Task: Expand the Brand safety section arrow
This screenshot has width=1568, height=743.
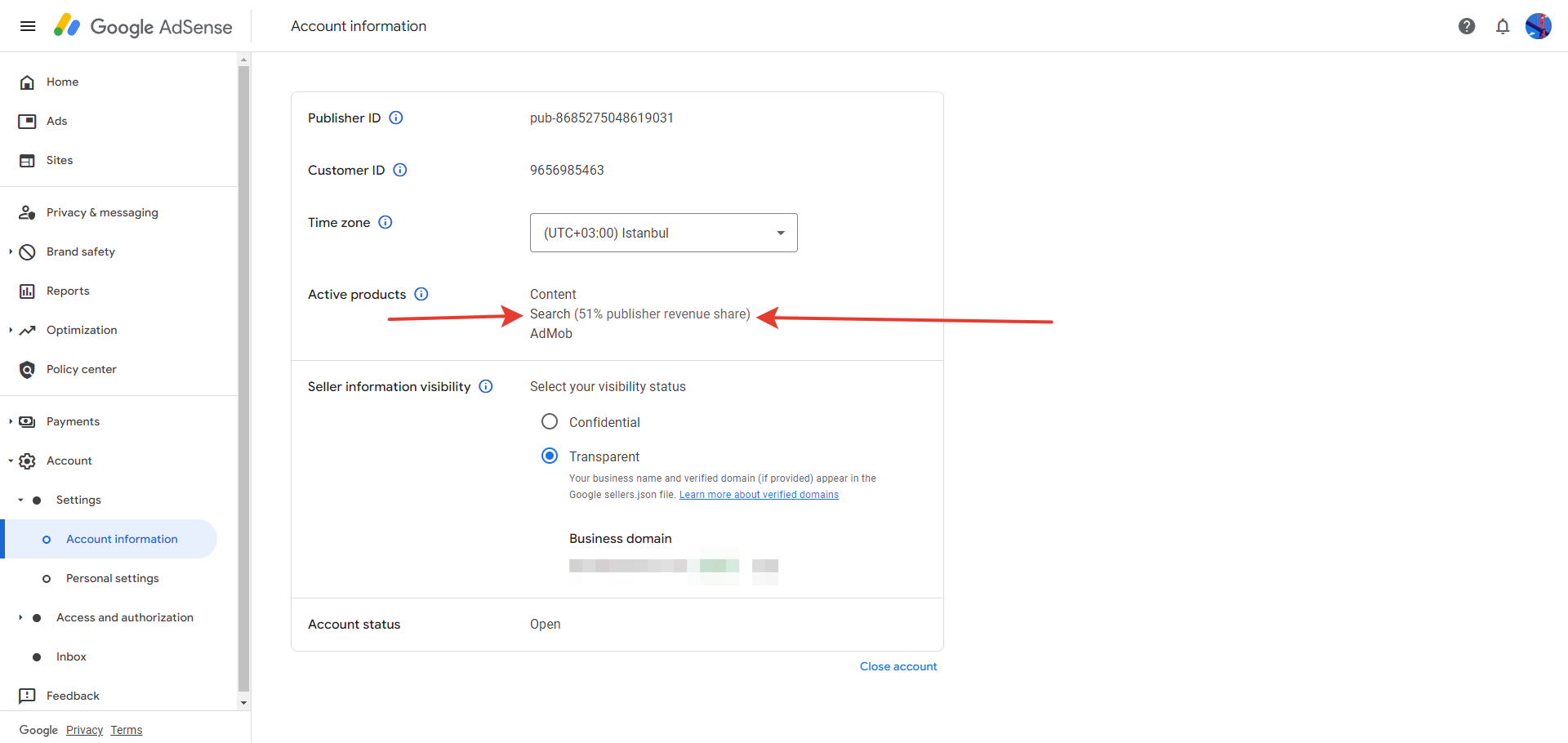Action: coord(11,251)
